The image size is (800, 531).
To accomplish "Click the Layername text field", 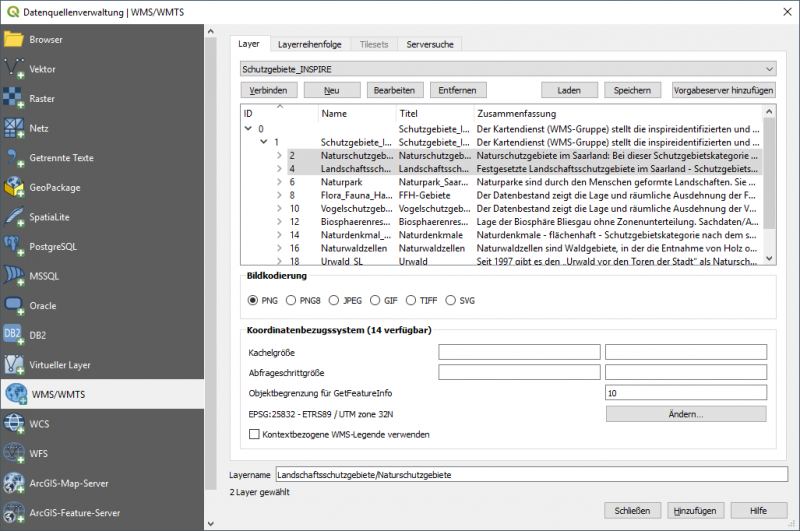I will 532,474.
